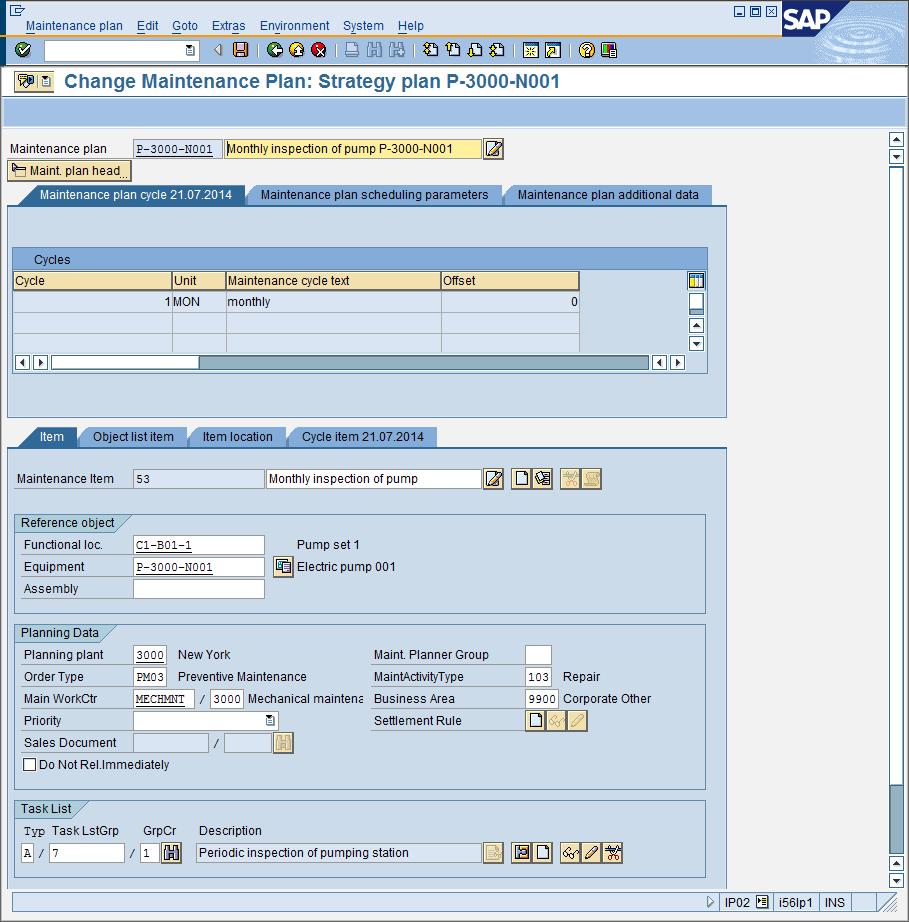Open the Priority dropdown list
This screenshot has width=909, height=922.
tap(270, 720)
